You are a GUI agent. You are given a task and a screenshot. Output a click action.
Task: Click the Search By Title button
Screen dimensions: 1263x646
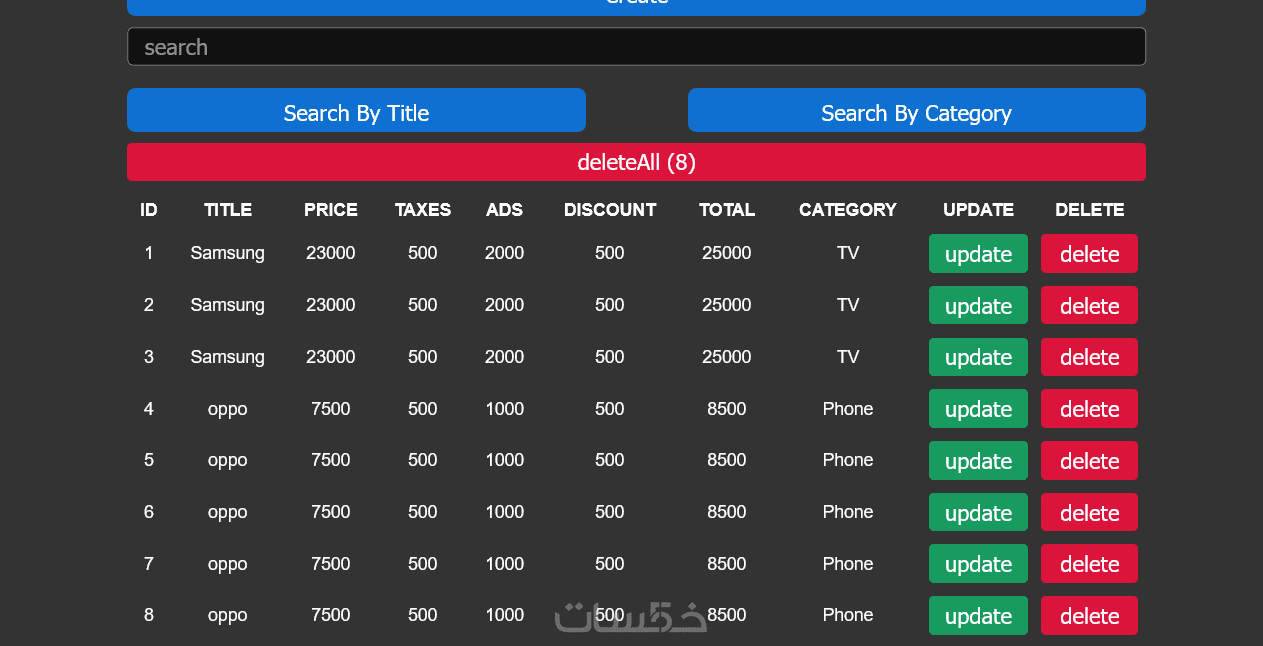(356, 110)
